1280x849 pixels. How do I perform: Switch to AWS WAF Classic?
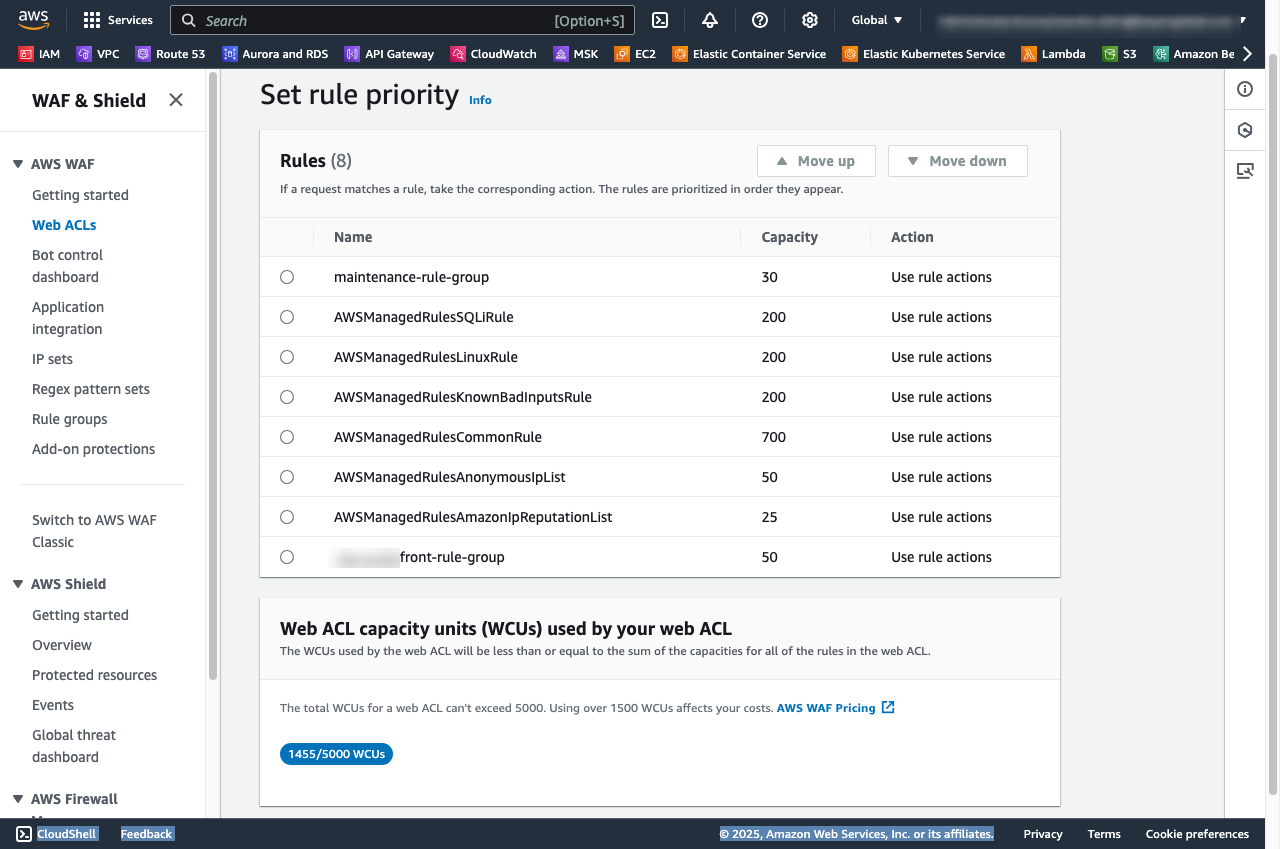tap(94, 531)
